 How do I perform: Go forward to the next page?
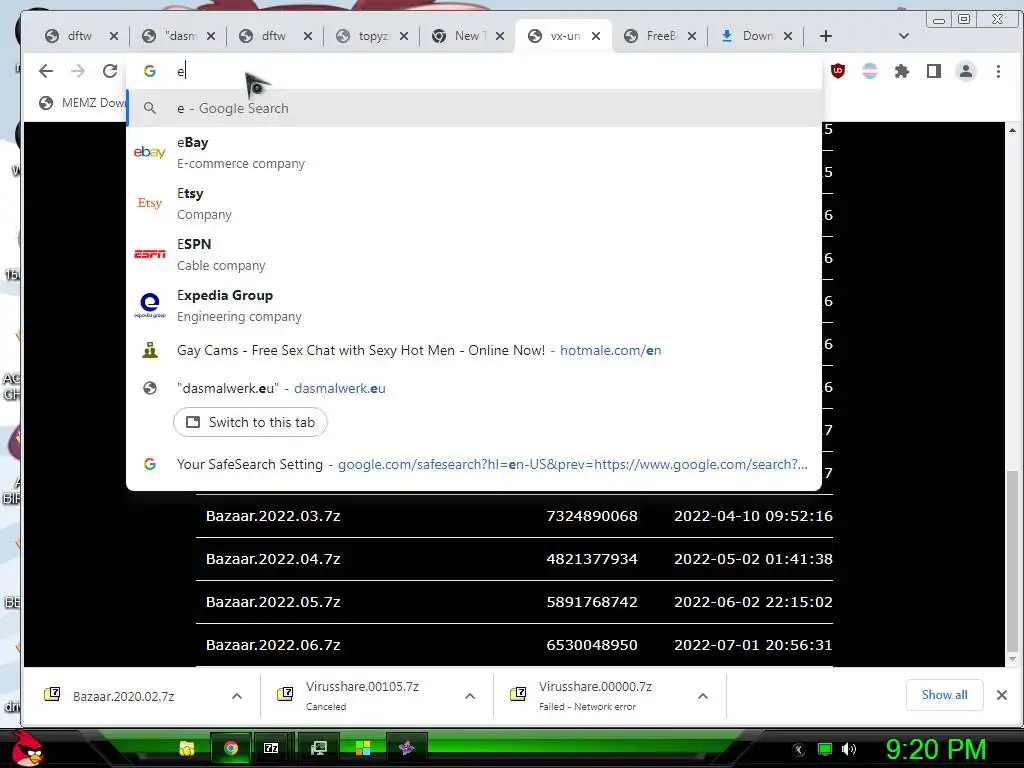78,71
